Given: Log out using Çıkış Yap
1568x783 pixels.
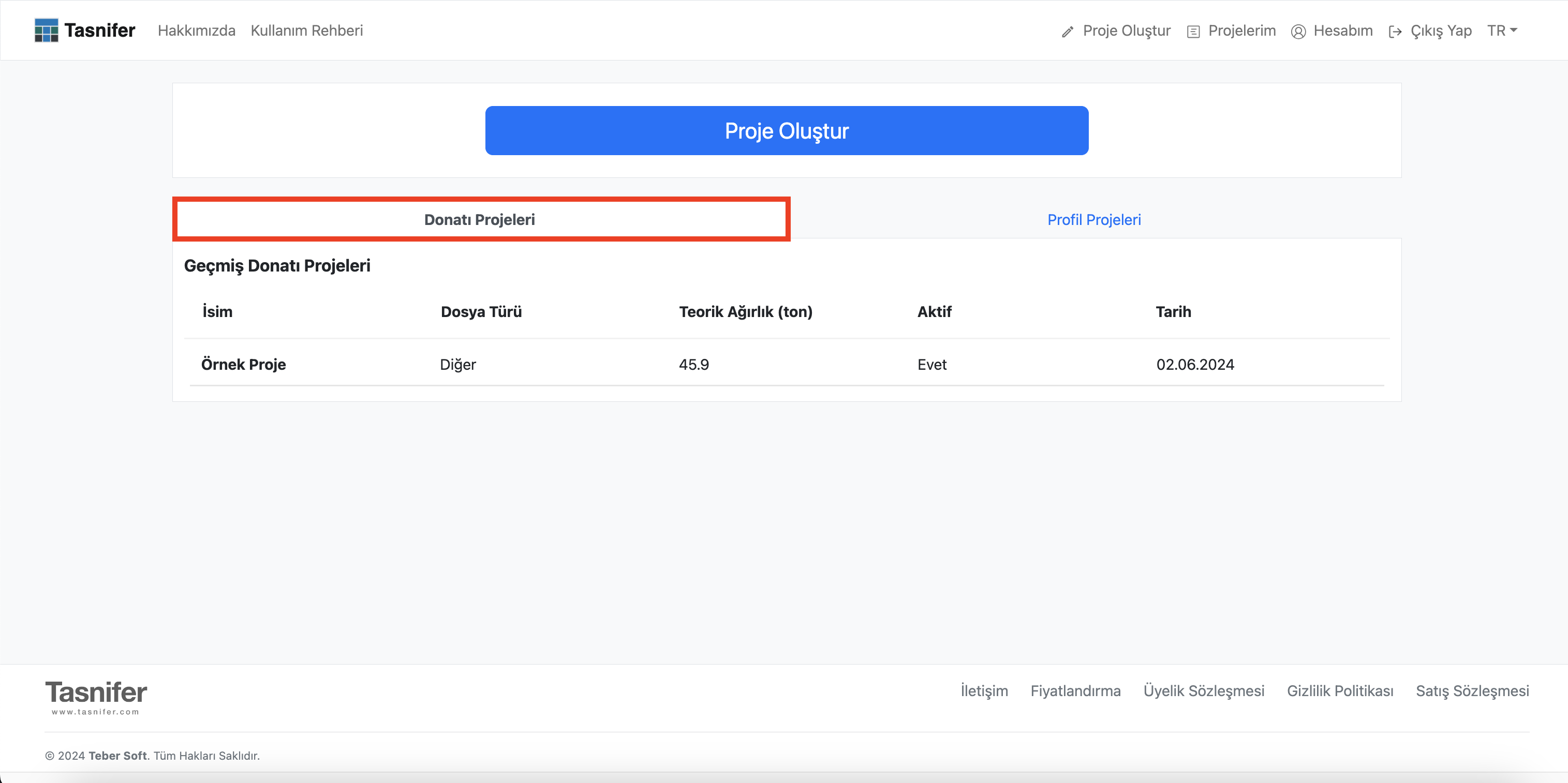Looking at the screenshot, I should [x=1441, y=31].
